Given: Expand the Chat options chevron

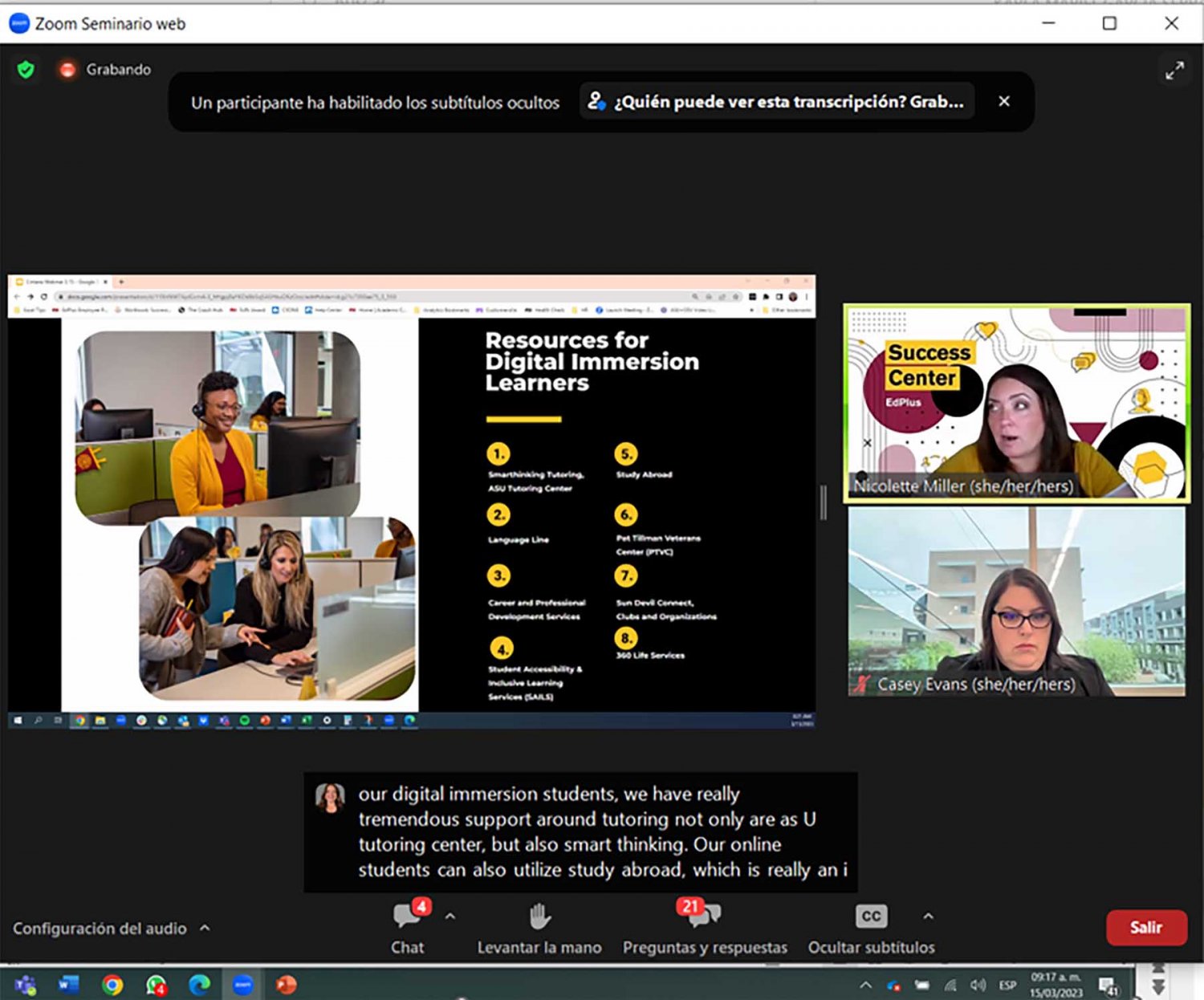Looking at the screenshot, I should (450, 916).
